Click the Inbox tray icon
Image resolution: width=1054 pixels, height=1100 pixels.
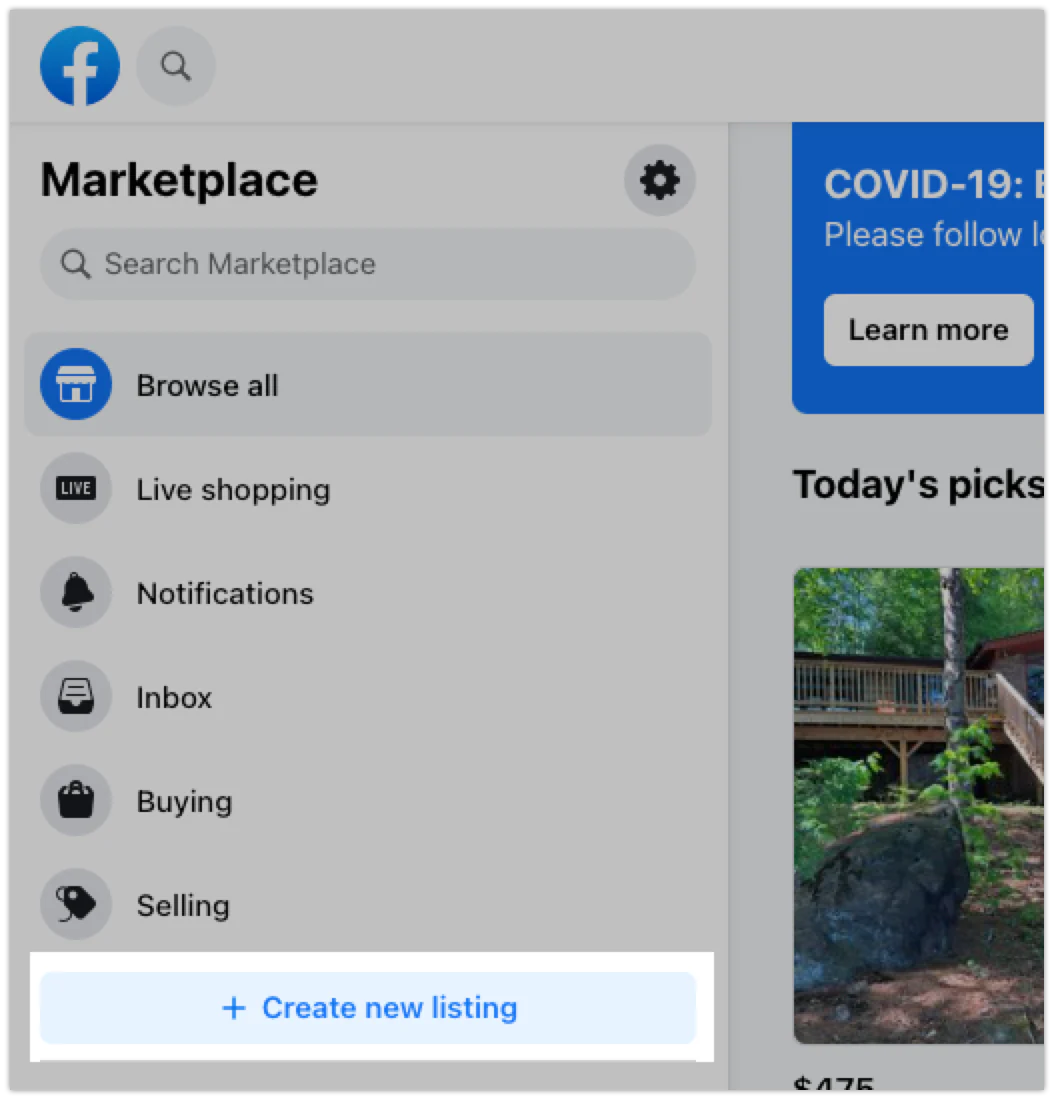(x=76, y=697)
